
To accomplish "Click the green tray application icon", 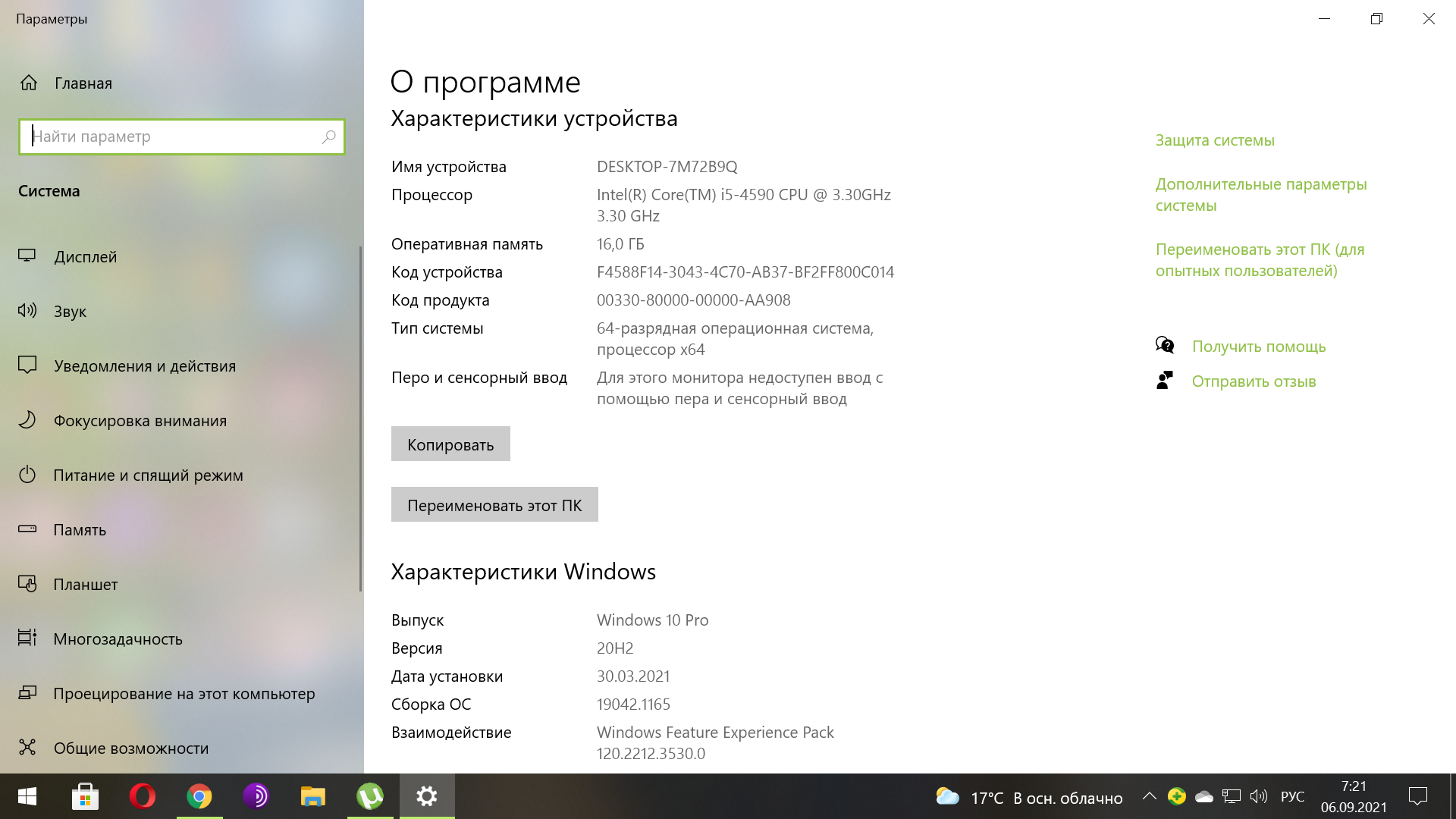I will point(1177,796).
